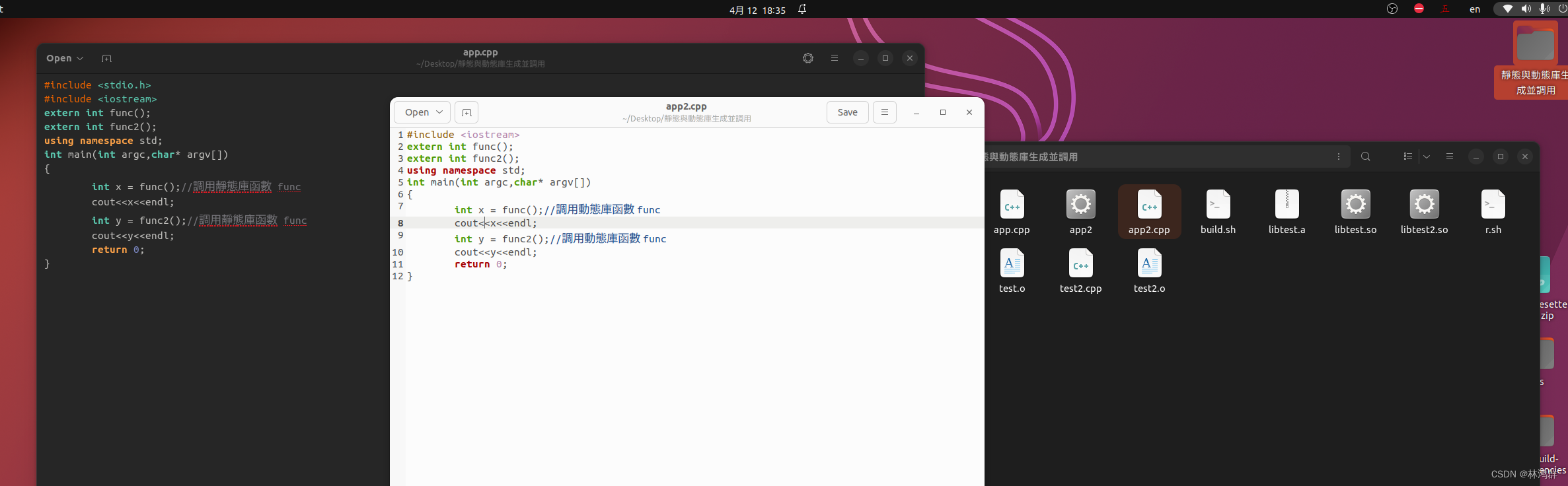Open the volume speaker icon in the system tray
The width and height of the screenshot is (1568, 486).
(1526, 9)
